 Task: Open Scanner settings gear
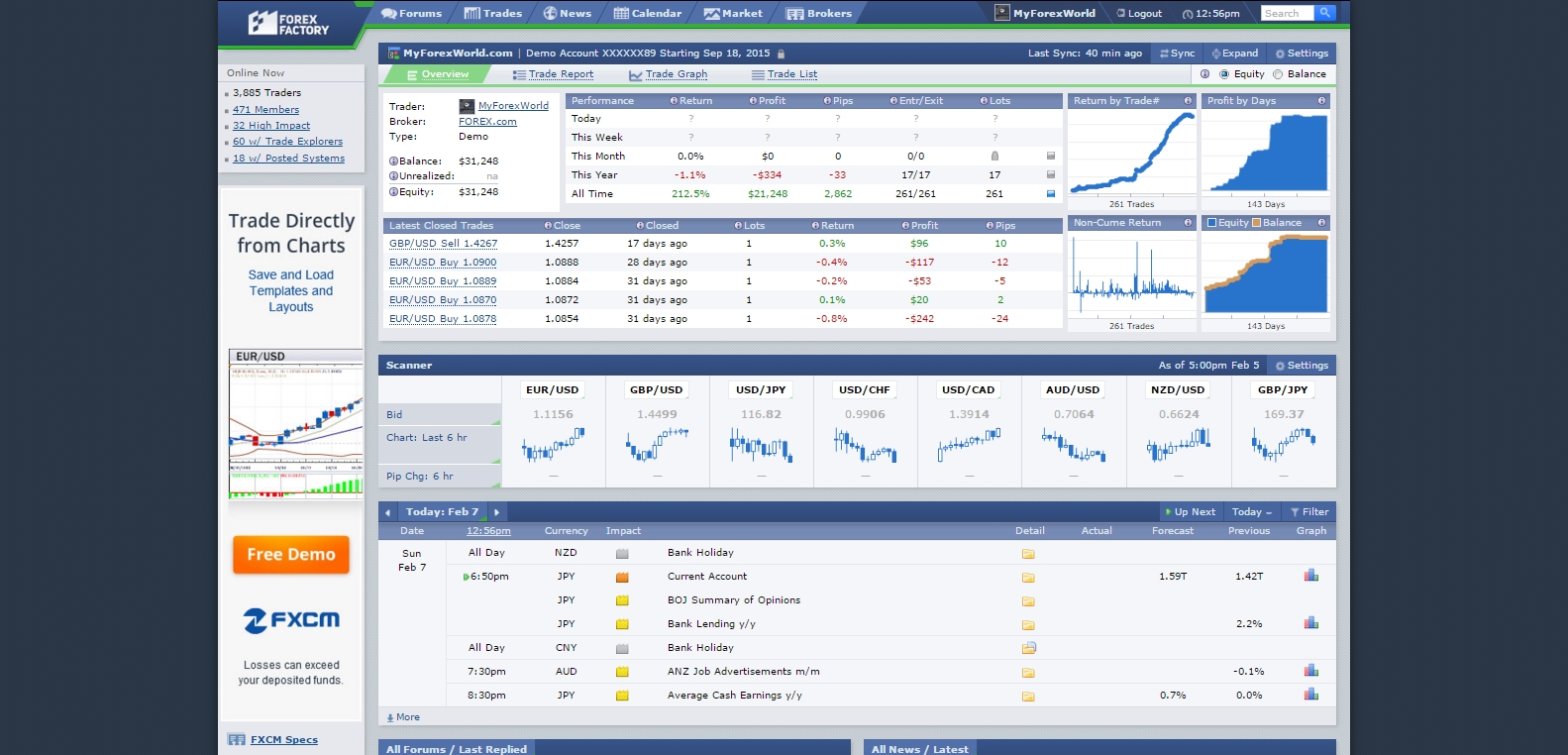pos(1280,366)
